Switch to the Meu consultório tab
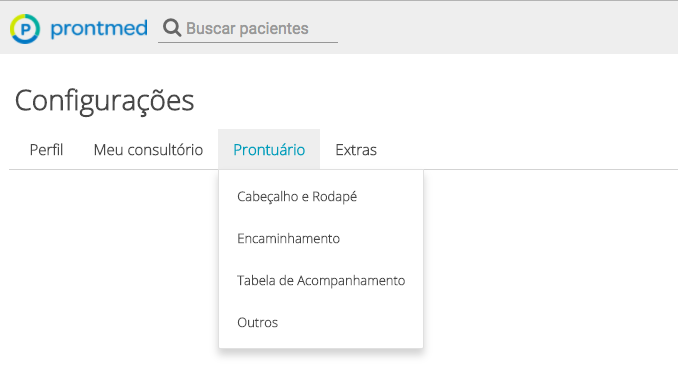The width and height of the screenshot is (678, 391). pyautogui.click(x=148, y=150)
